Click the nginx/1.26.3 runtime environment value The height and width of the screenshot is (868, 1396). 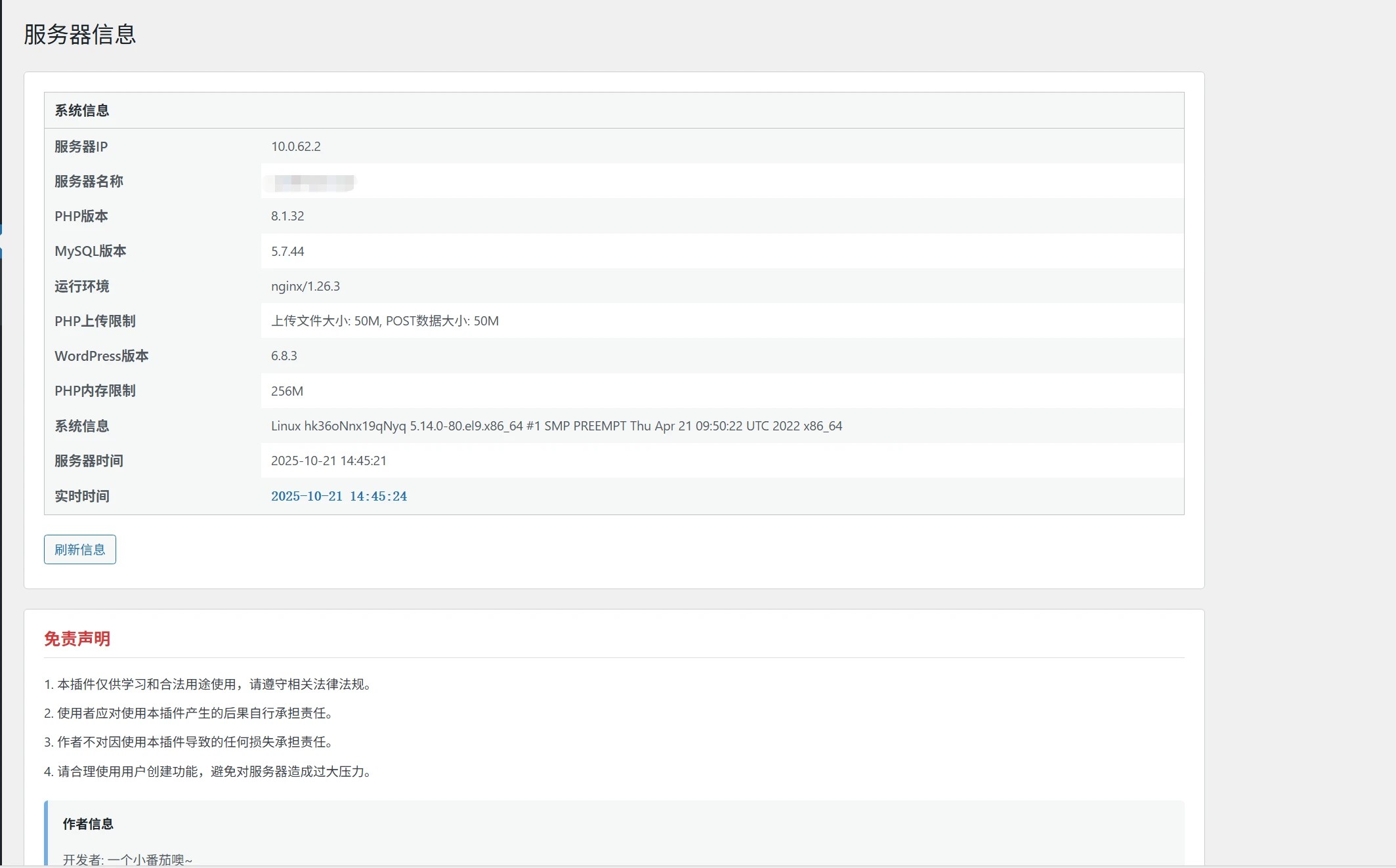[305, 286]
